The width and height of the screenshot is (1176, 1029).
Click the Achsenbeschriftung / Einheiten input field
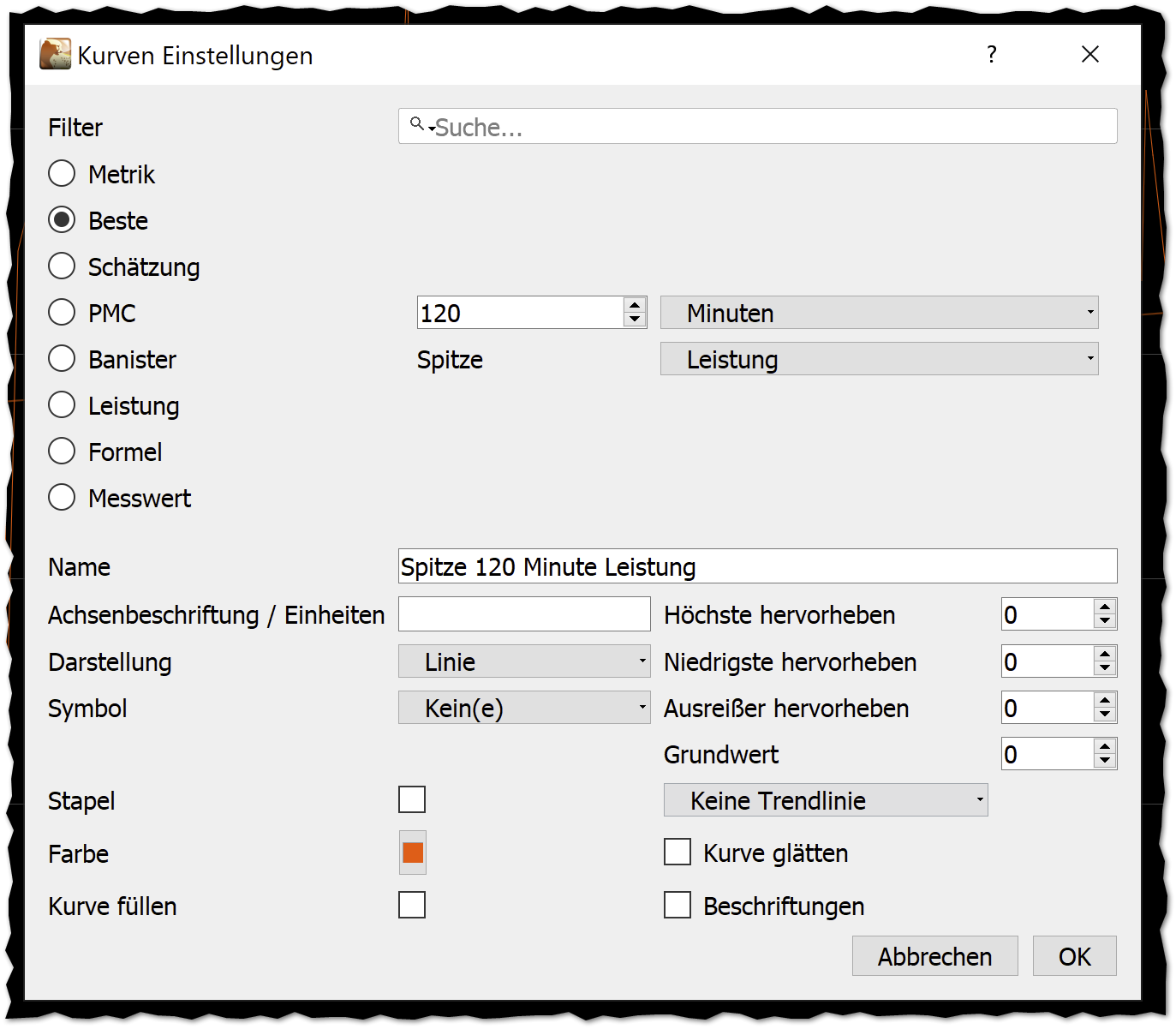pos(524,614)
